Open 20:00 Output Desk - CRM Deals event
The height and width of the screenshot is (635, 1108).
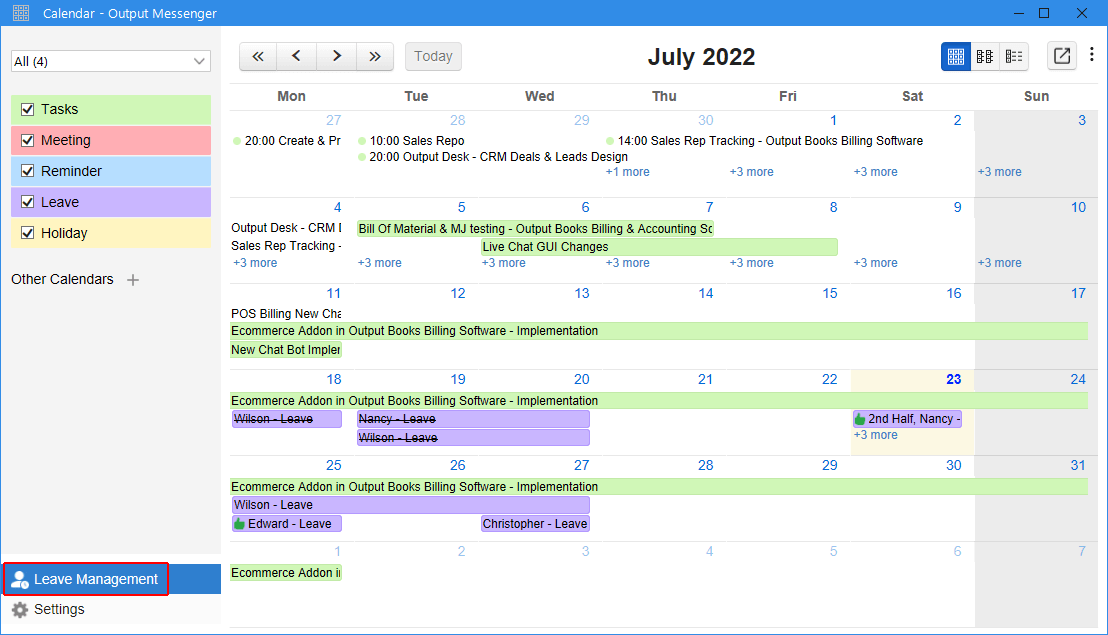(493, 157)
